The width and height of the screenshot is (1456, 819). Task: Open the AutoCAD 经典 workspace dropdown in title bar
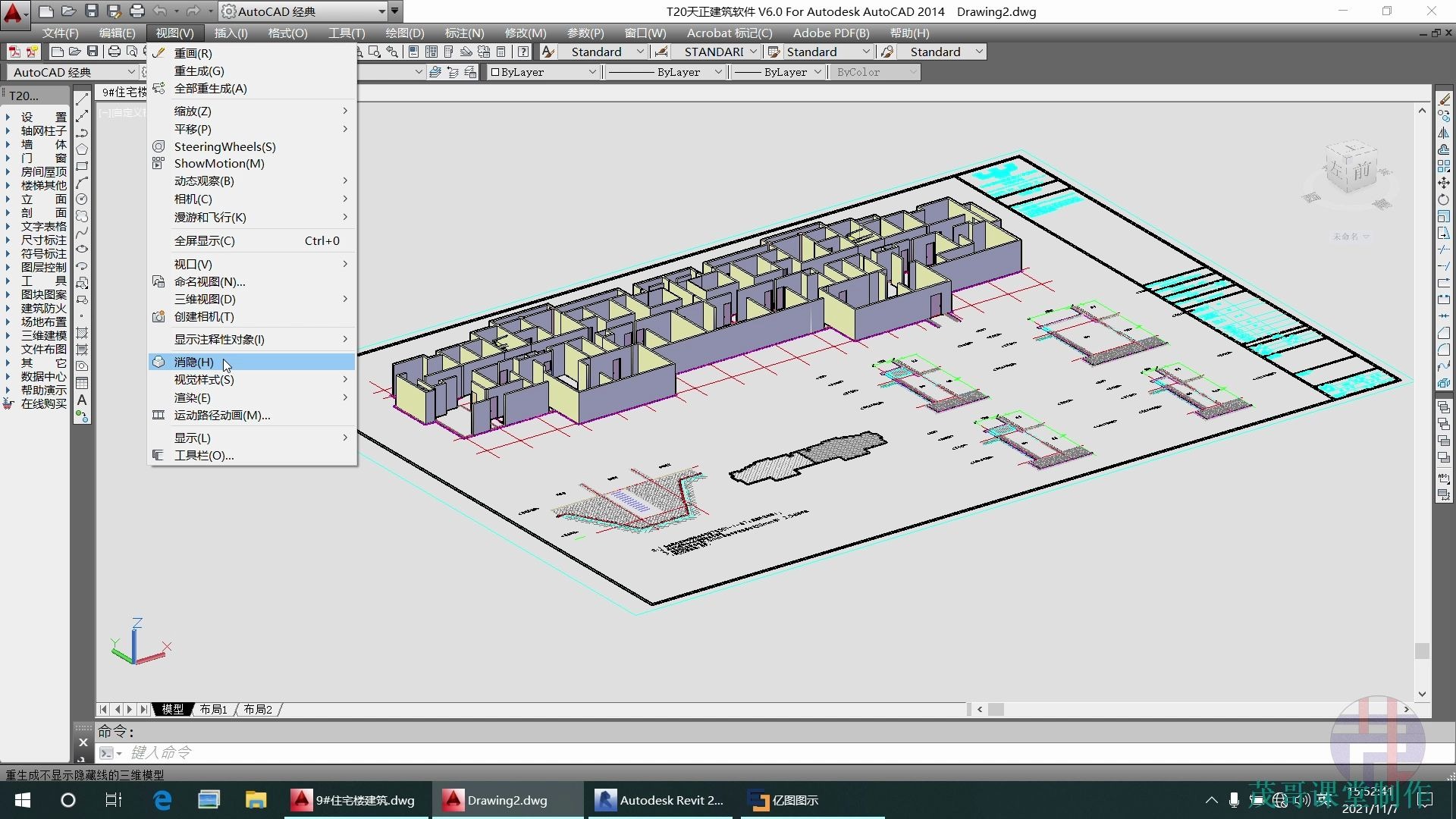[x=382, y=11]
